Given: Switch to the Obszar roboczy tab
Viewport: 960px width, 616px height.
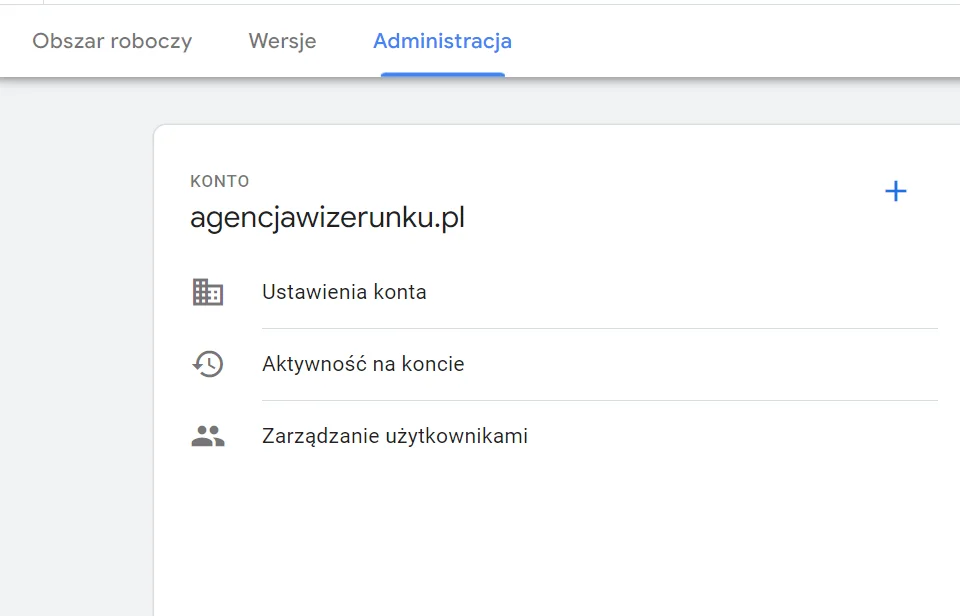Looking at the screenshot, I should (x=112, y=41).
